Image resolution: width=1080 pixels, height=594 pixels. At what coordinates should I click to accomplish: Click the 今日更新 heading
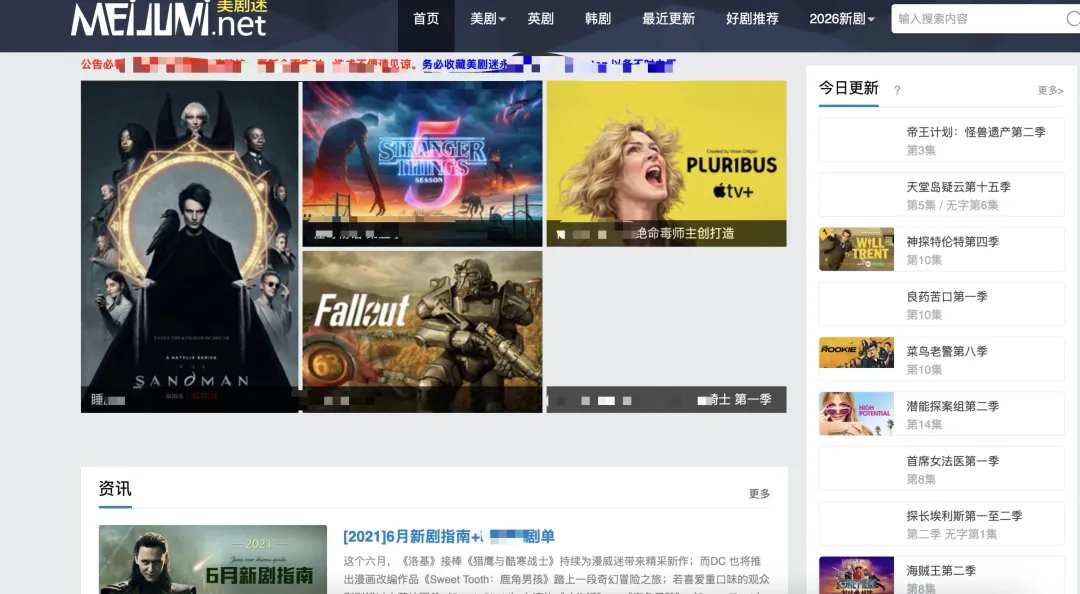849,88
